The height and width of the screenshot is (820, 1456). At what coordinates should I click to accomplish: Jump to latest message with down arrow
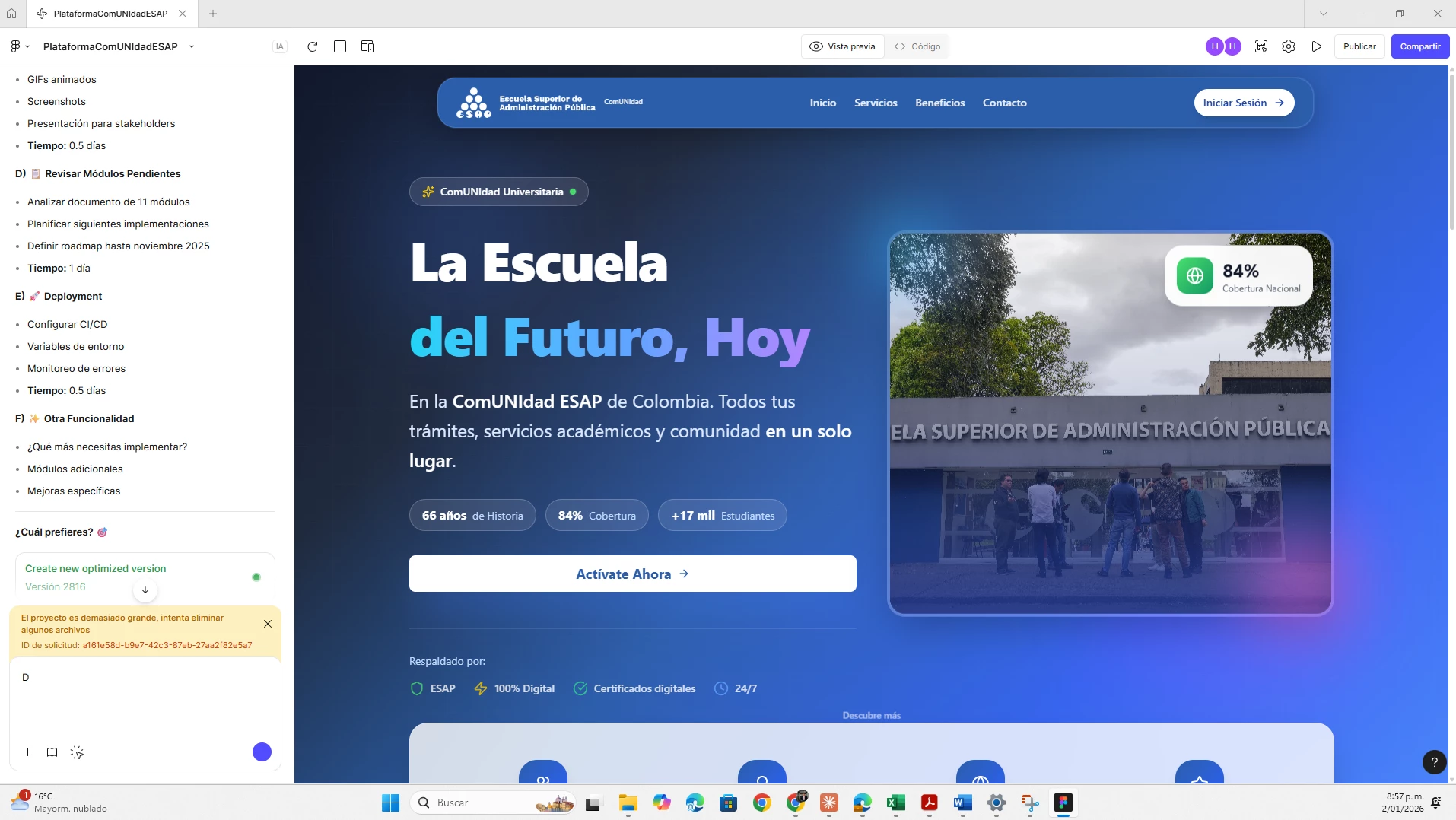point(145,590)
